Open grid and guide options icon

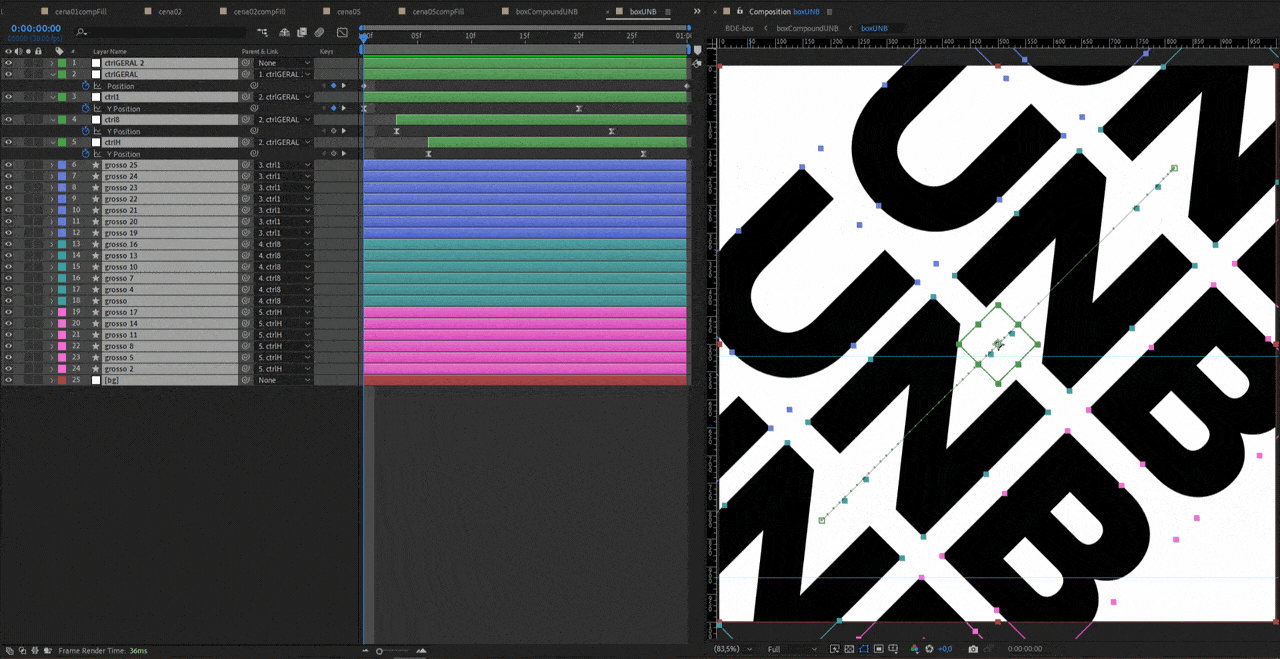(893, 649)
